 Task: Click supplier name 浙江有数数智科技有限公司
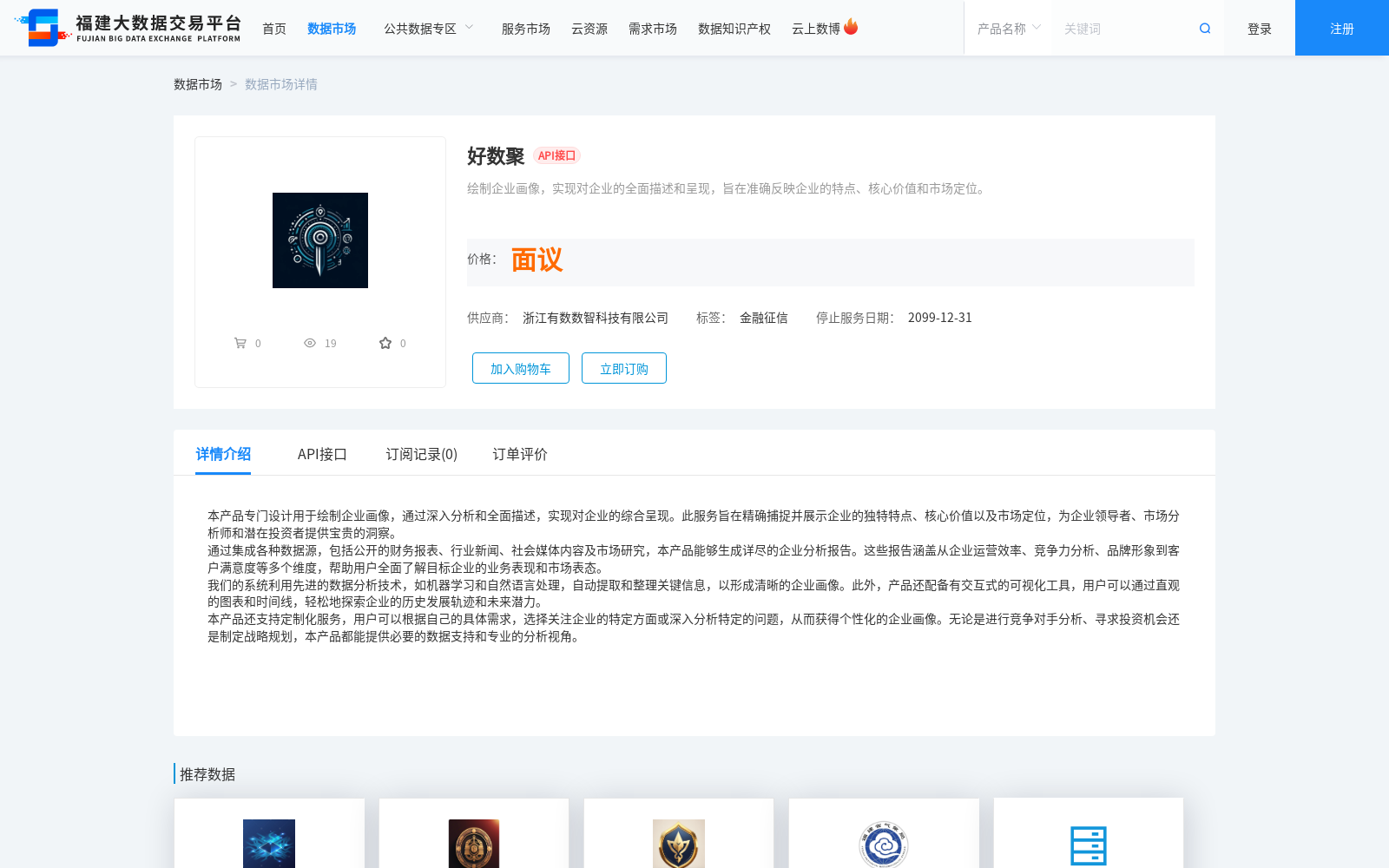pyautogui.click(x=596, y=318)
